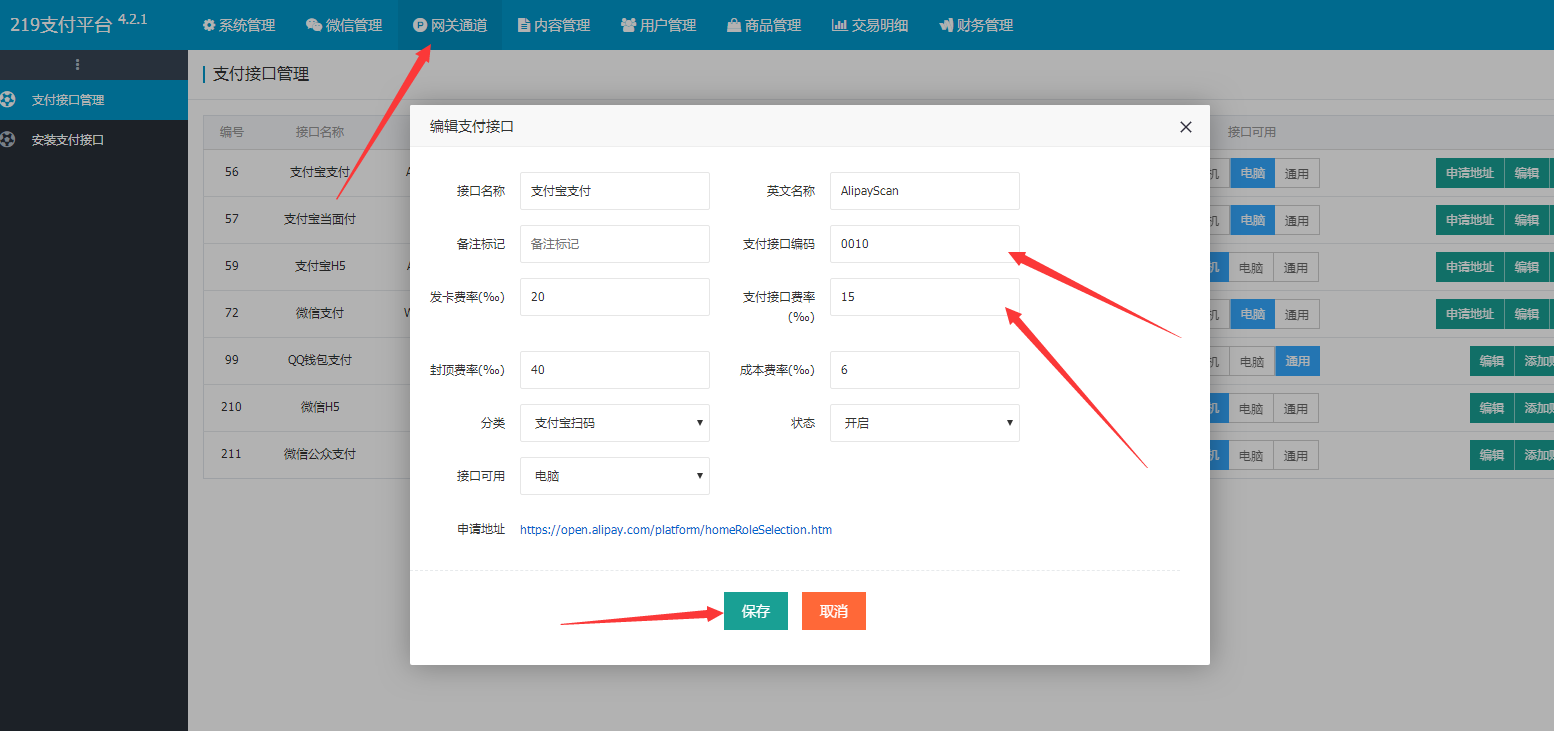
Task: Click 申请地址 button in row 56
Action: [x=1470, y=173]
